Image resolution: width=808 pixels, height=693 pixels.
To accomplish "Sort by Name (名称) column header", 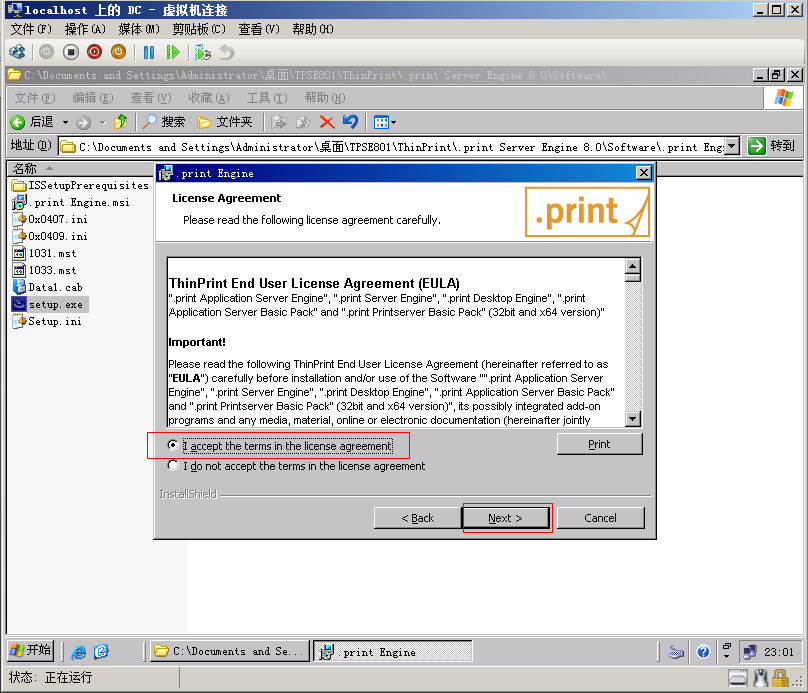I will 80,168.
